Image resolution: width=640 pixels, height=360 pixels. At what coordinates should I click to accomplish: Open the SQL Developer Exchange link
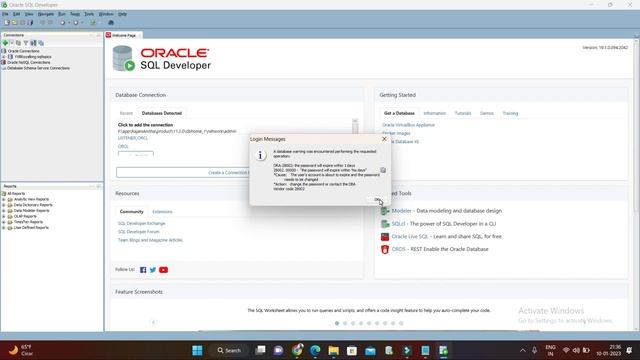click(x=142, y=223)
